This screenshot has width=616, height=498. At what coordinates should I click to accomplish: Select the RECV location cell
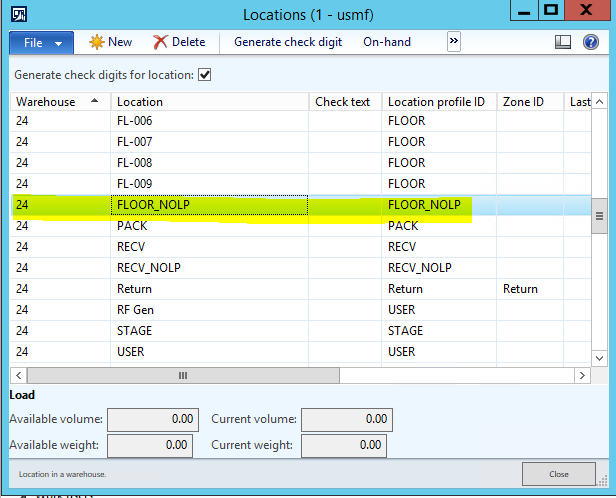click(x=210, y=247)
